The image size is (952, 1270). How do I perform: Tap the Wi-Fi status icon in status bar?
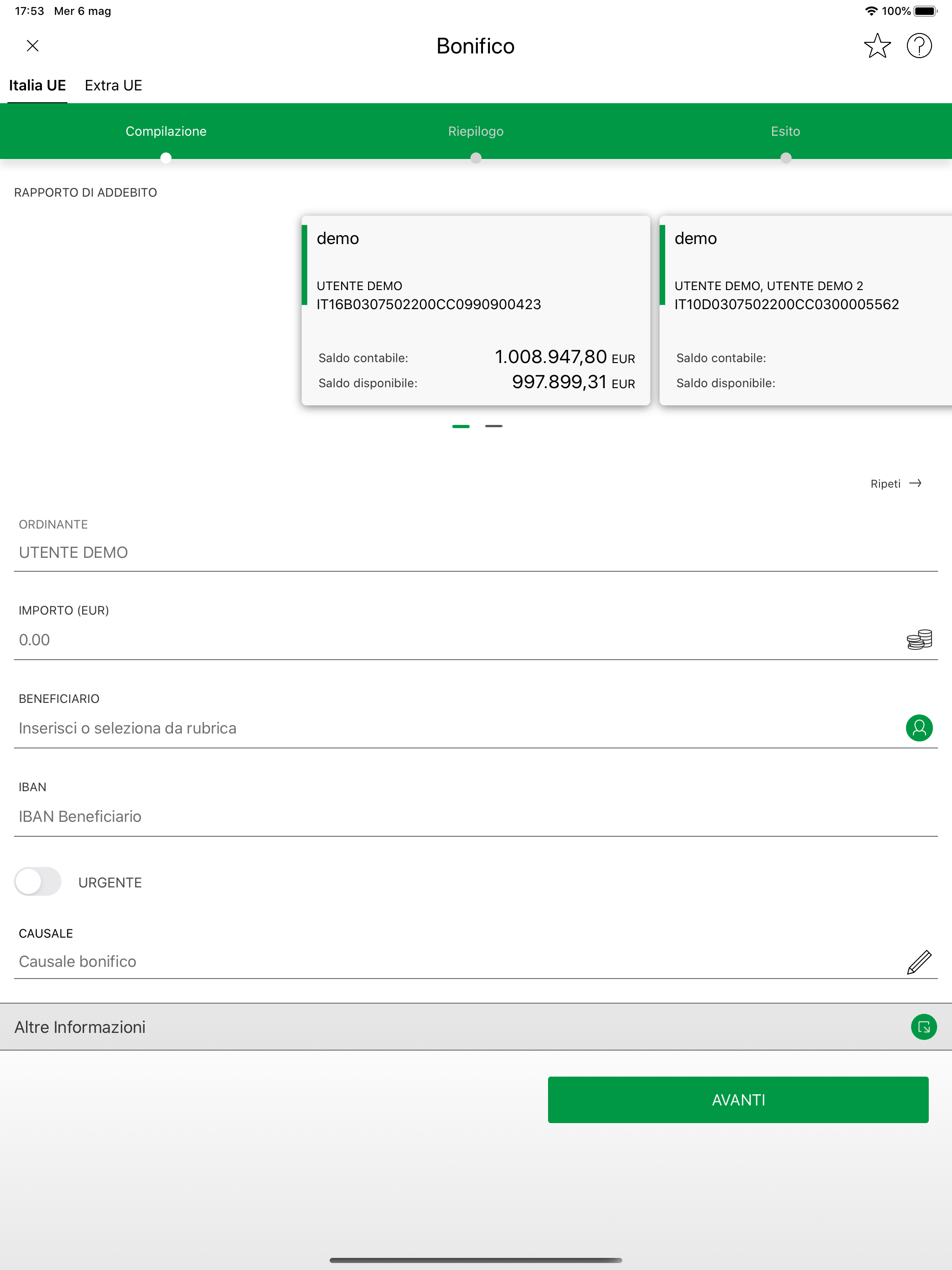(871, 10)
